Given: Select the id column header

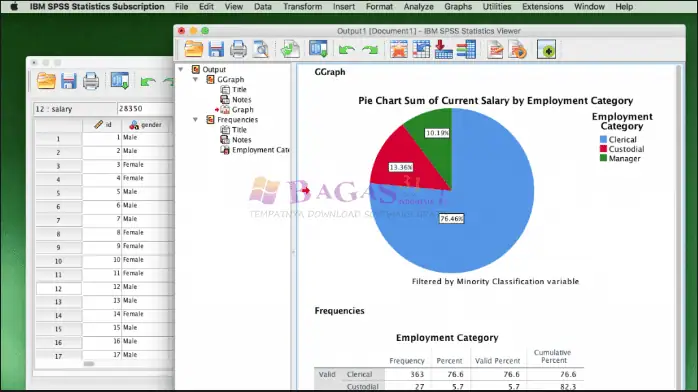Looking at the screenshot, I should tap(102, 125).
